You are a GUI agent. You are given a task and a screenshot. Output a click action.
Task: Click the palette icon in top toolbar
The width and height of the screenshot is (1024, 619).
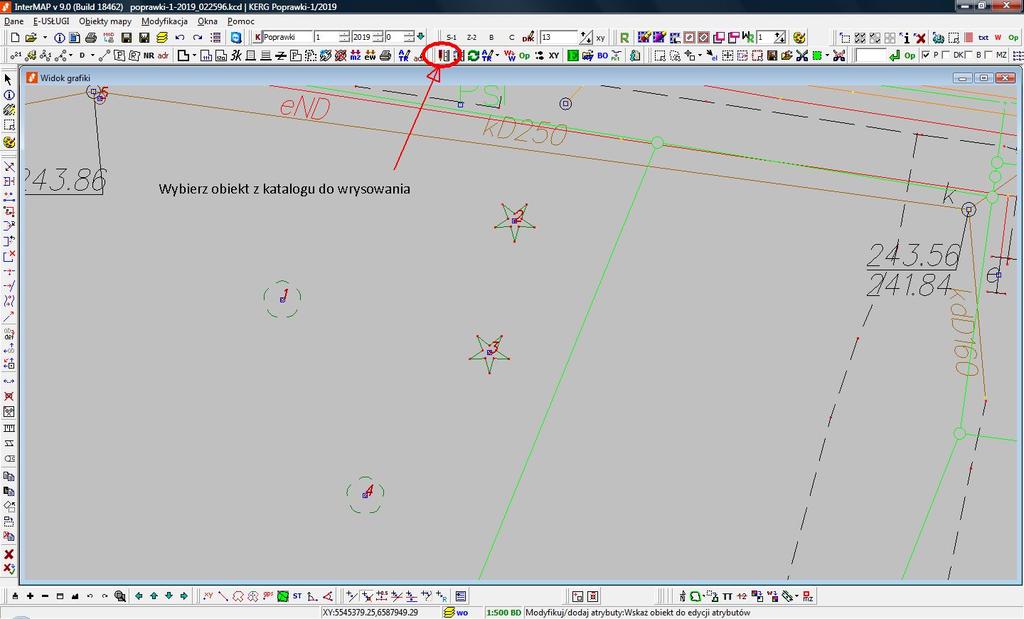799,37
